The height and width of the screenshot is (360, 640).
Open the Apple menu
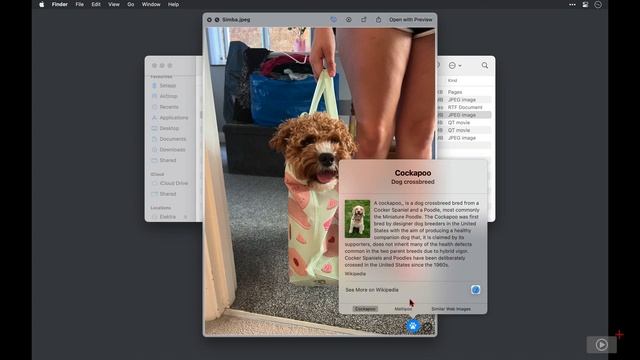pos(42,4)
